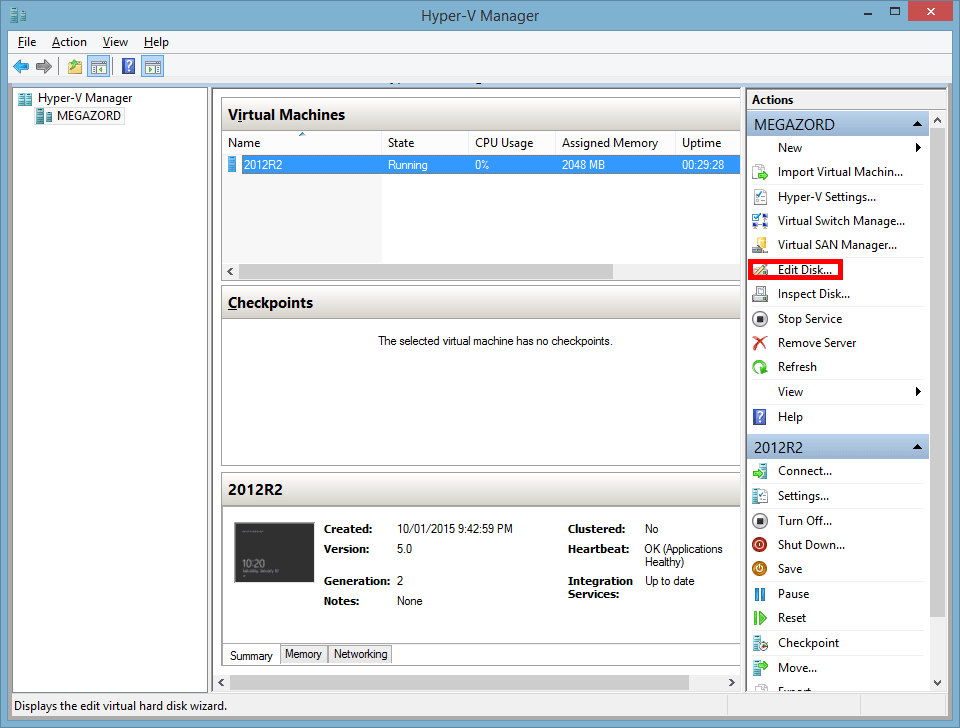This screenshot has width=960, height=728.
Task: Toggle Show/Hide Console Tree toolbar icon
Action: 99,66
